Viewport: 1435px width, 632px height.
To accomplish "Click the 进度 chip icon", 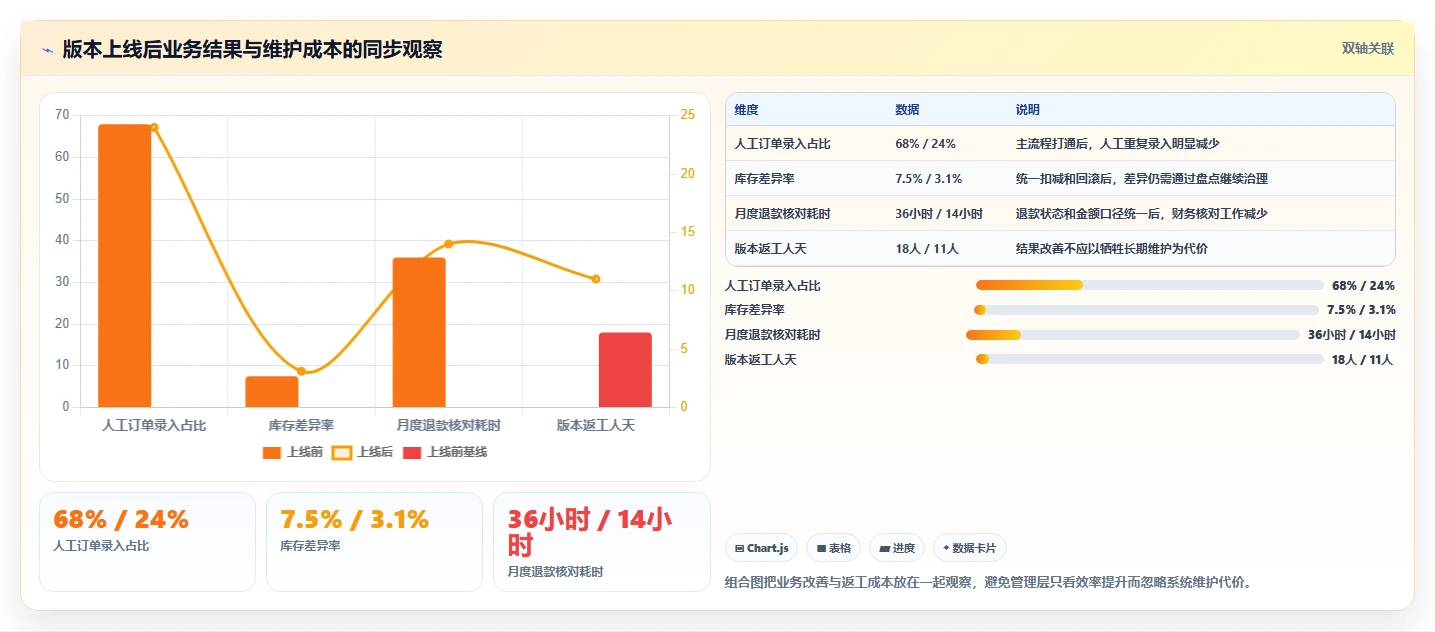I will (884, 548).
